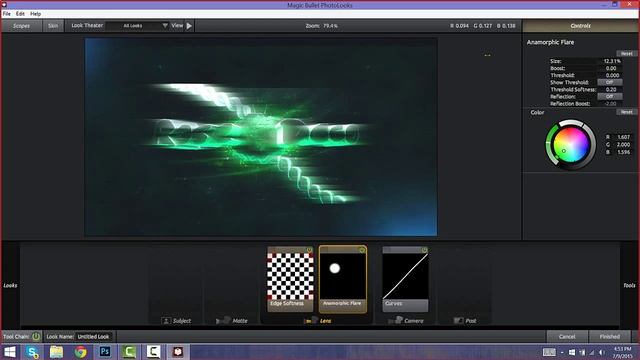Select the Edge Softness tool card

click(x=290, y=279)
